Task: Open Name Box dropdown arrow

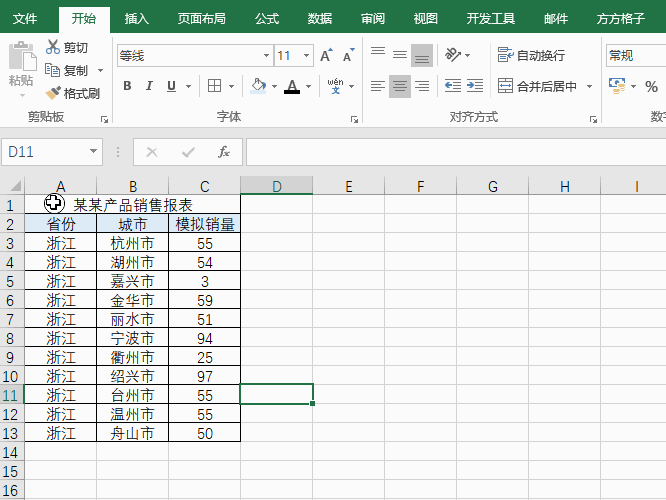Action: click(93, 151)
